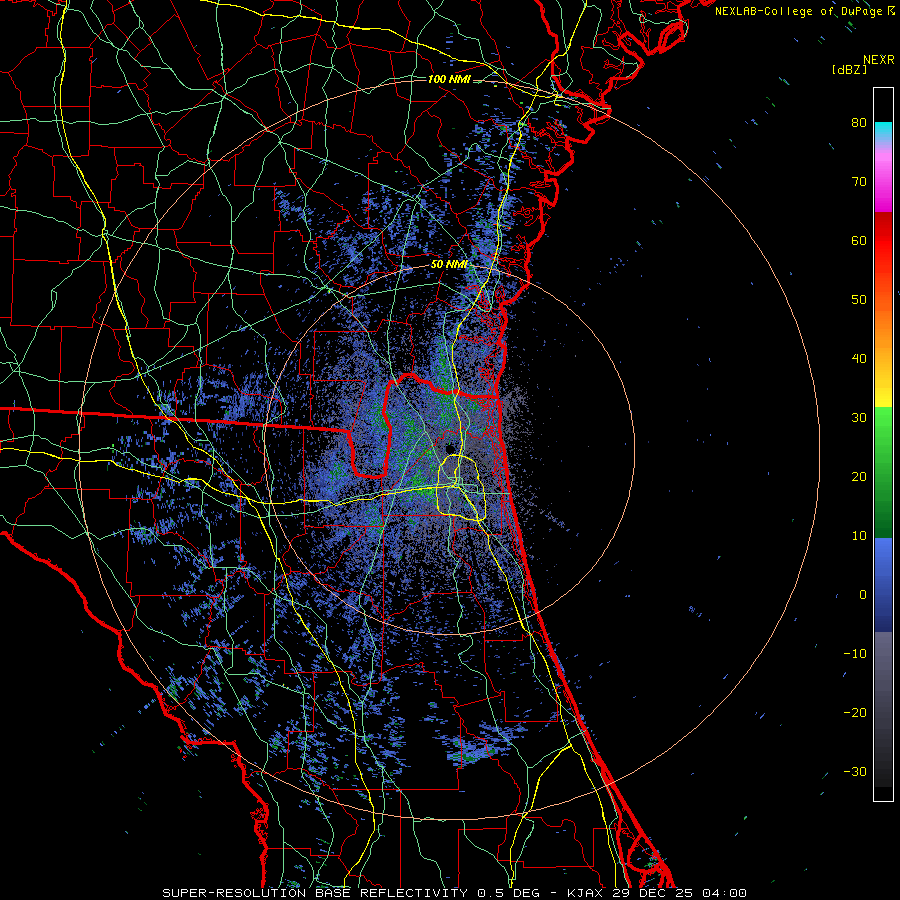Click the 40 value on the dBZ scale
This screenshot has width=900, height=900.
pyautogui.click(x=859, y=359)
